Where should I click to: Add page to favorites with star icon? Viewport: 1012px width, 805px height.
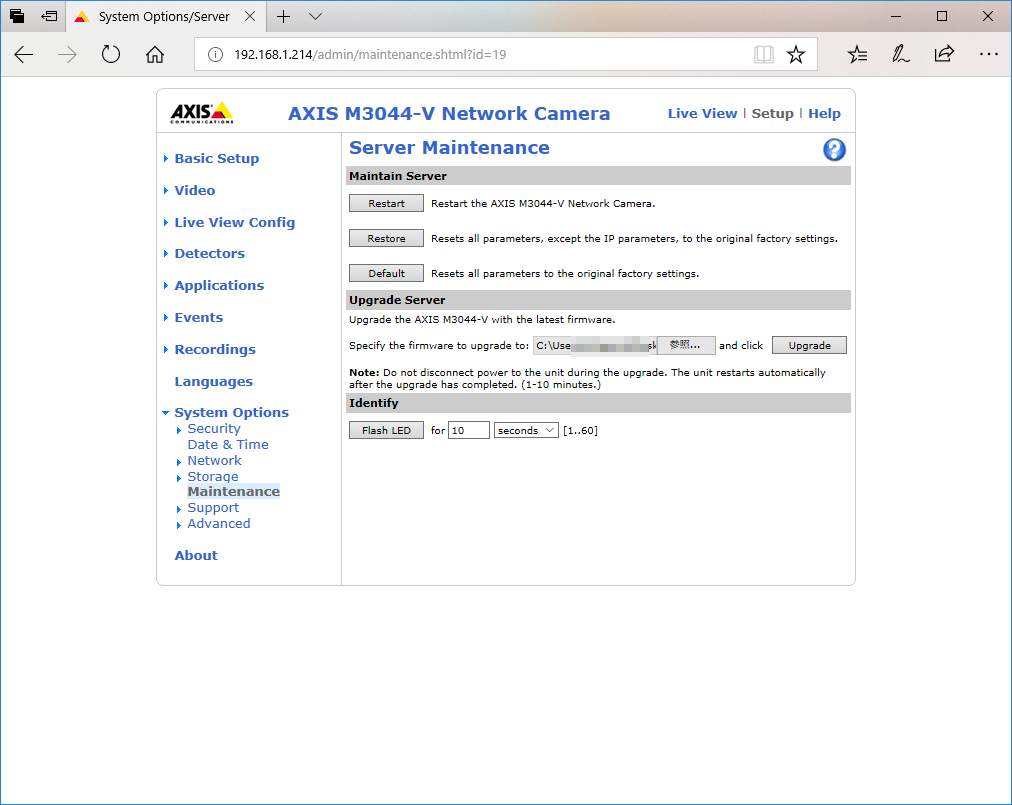[x=796, y=54]
